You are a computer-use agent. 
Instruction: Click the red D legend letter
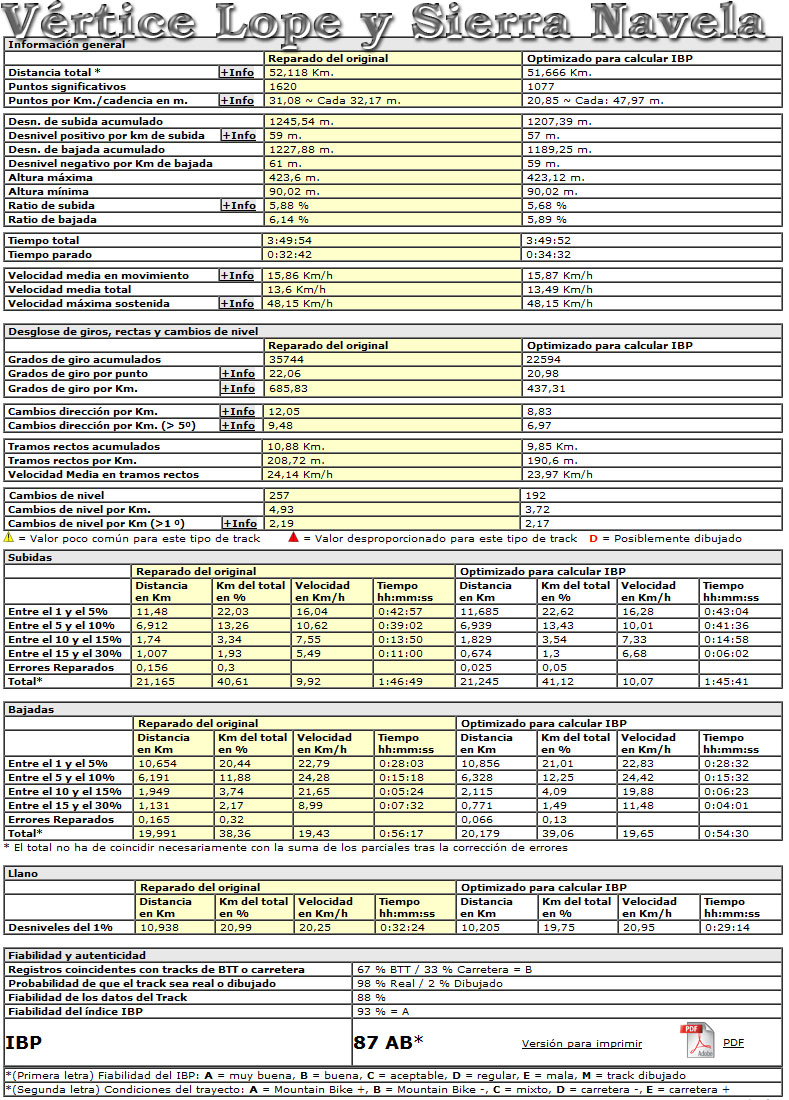tap(594, 538)
